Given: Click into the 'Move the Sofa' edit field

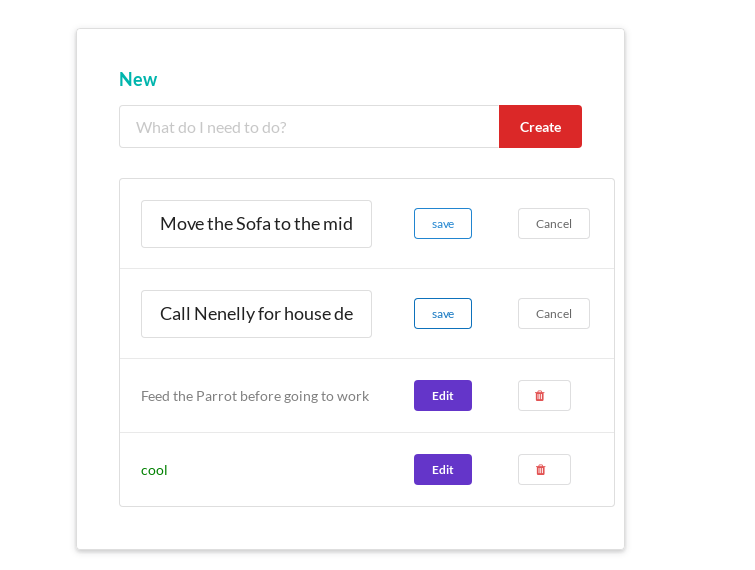Looking at the screenshot, I should coord(256,224).
